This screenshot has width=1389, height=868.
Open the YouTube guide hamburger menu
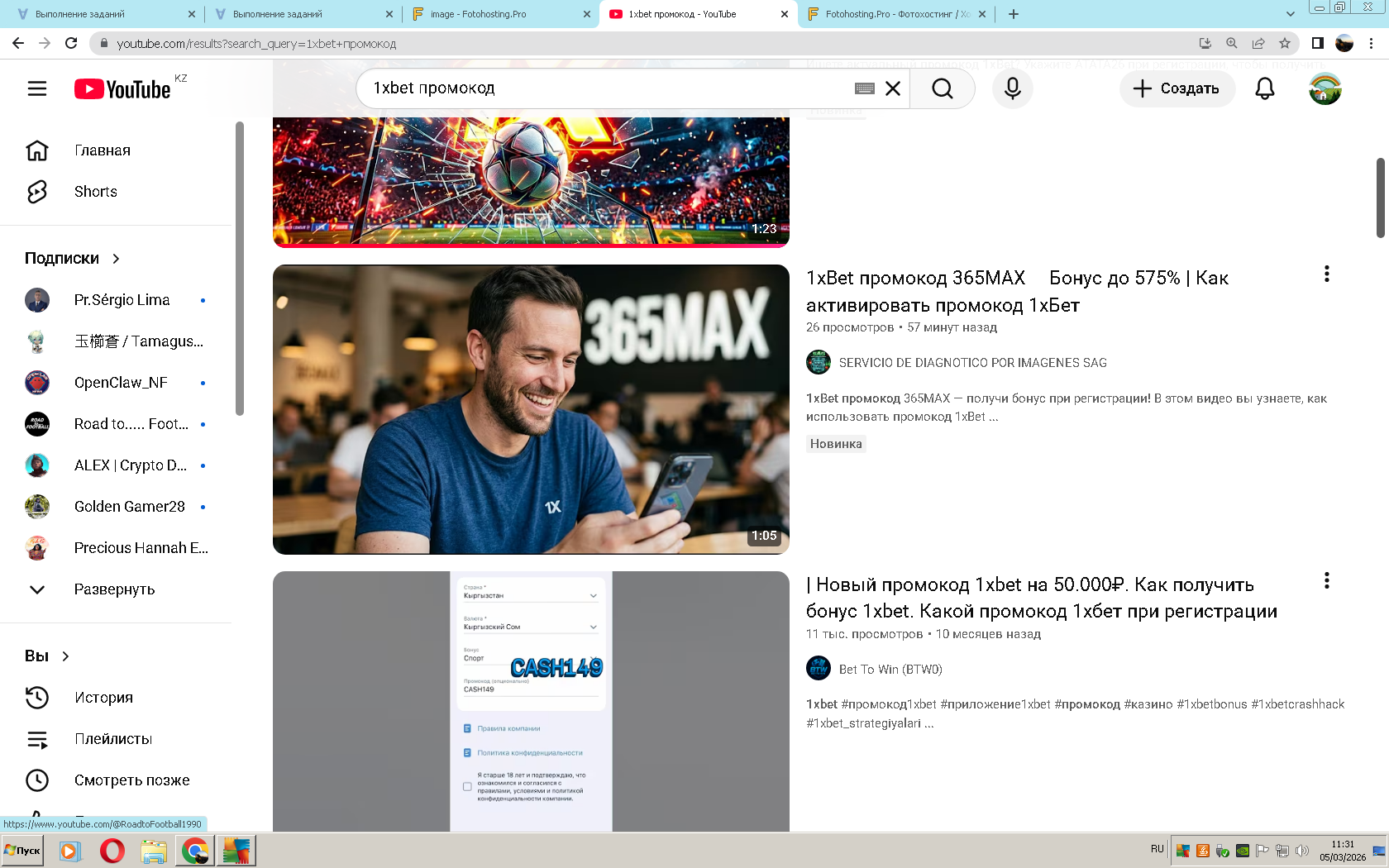click(37, 88)
